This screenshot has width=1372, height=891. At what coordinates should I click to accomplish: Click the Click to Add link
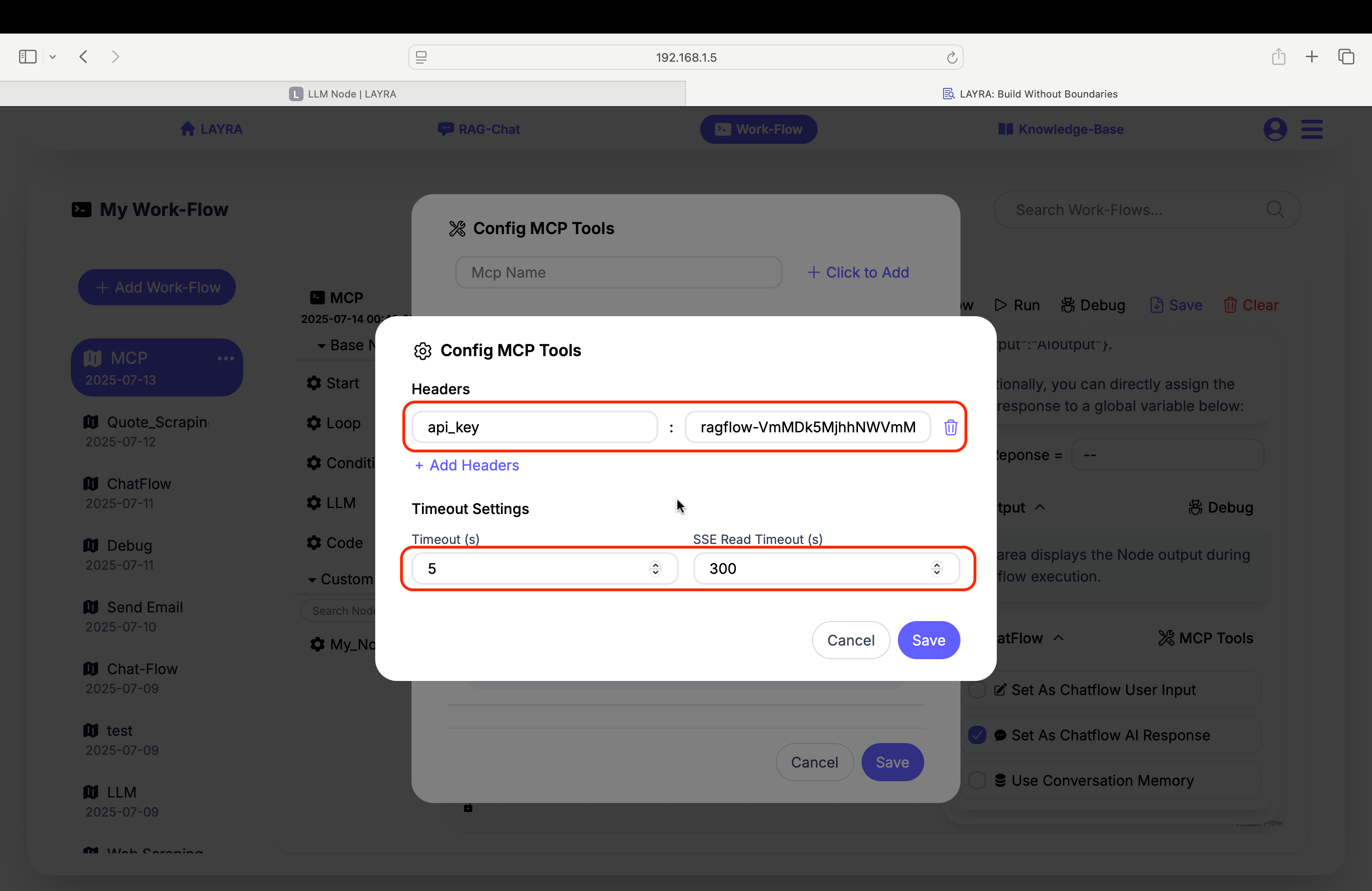coord(858,273)
